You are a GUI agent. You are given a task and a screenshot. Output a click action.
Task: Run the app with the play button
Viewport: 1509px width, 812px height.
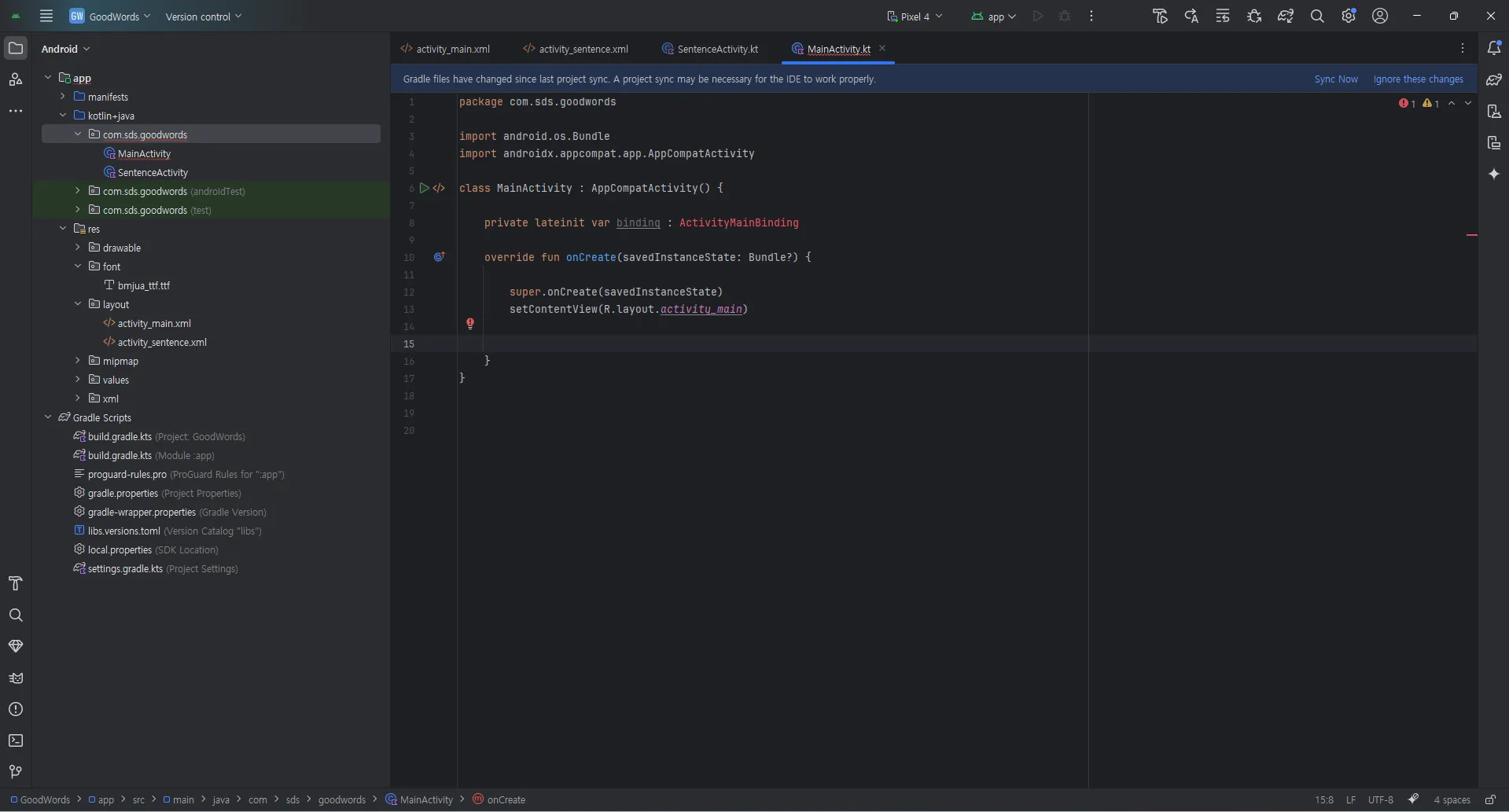[x=1038, y=16]
